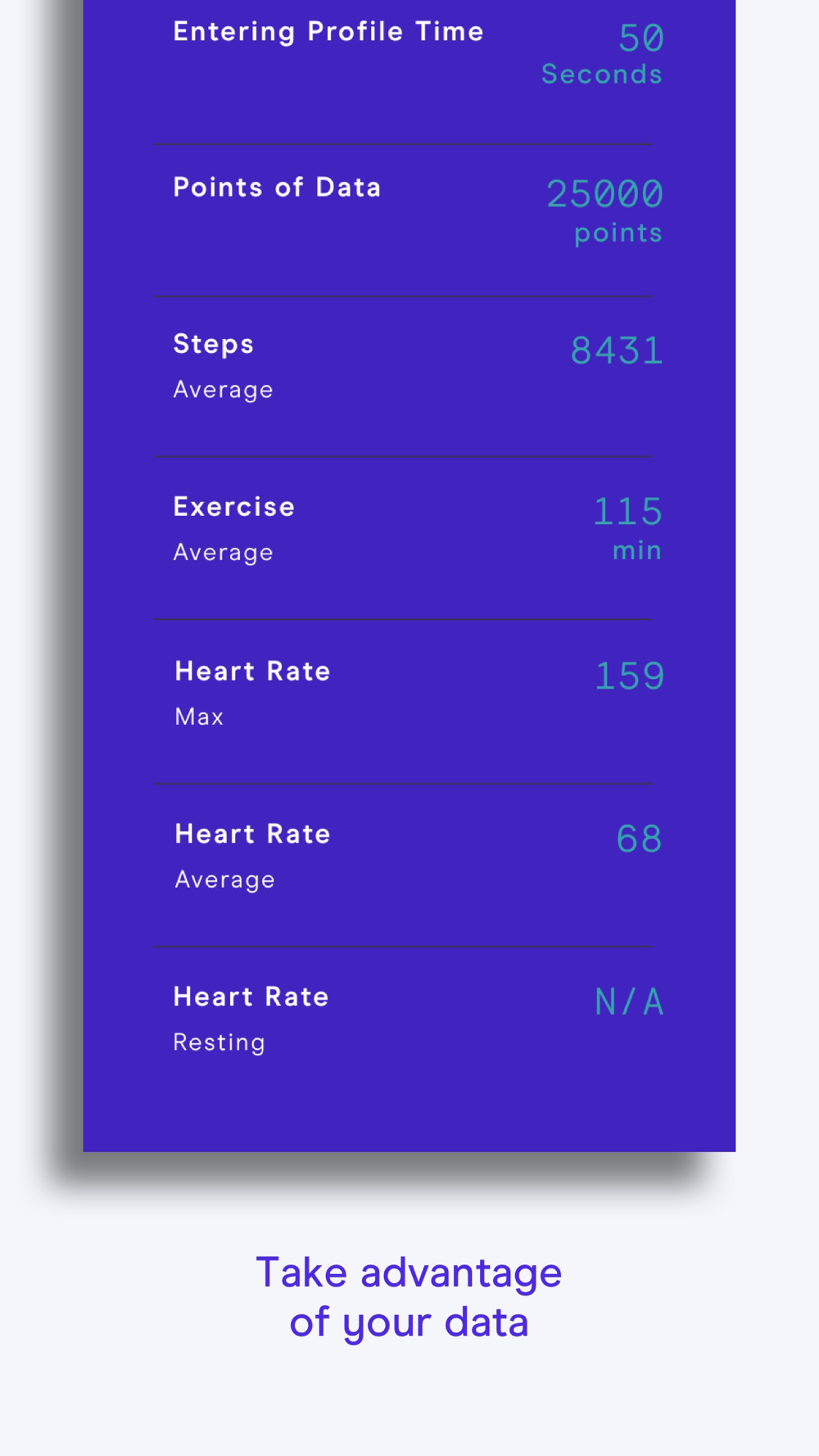Viewport: 819px width, 1456px height.
Task: Tap the 'Take advantage of your data' caption
Action: click(409, 1297)
